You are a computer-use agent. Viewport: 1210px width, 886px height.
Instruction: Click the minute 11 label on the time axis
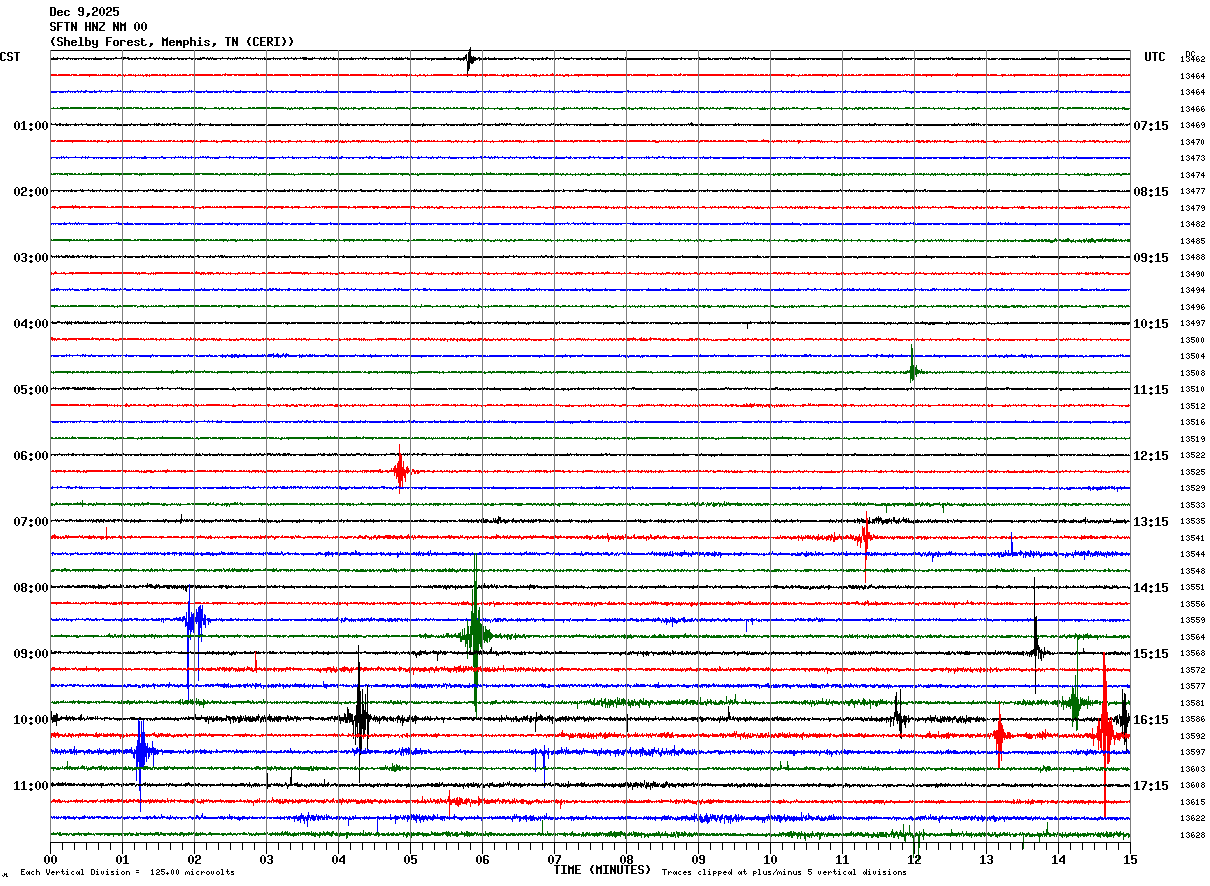[x=842, y=859]
